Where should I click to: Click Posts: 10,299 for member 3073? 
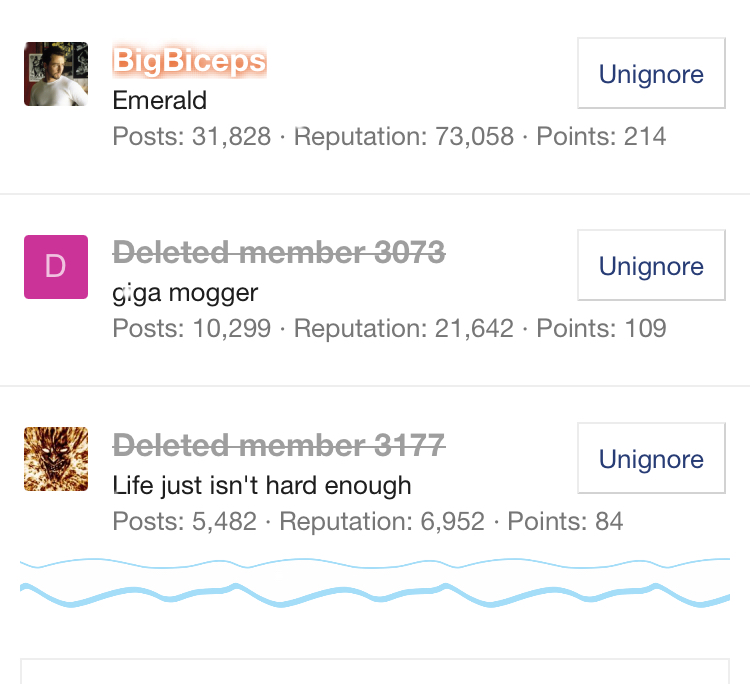click(192, 328)
